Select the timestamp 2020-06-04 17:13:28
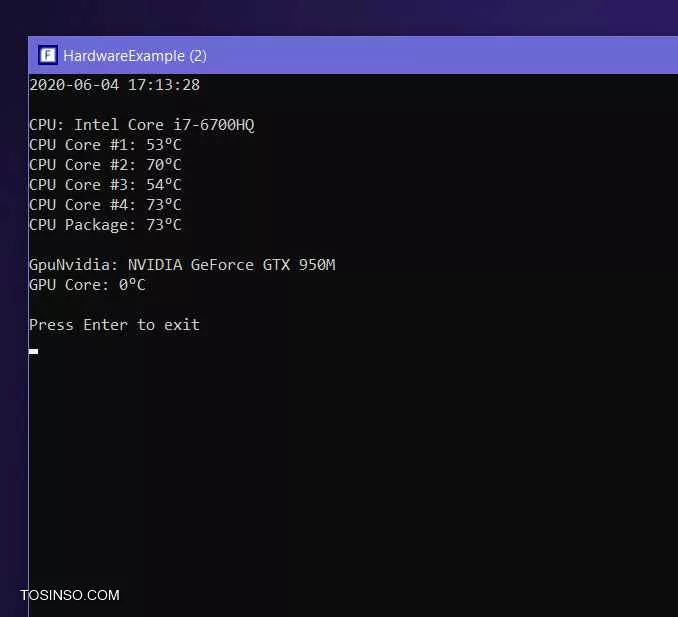This screenshot has height=617, width=678. tap(115, 85)
